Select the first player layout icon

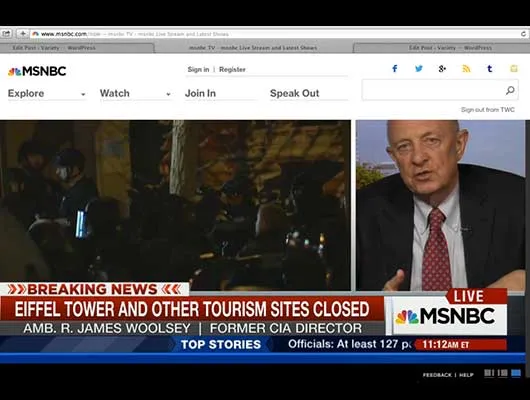click(489, 373)
